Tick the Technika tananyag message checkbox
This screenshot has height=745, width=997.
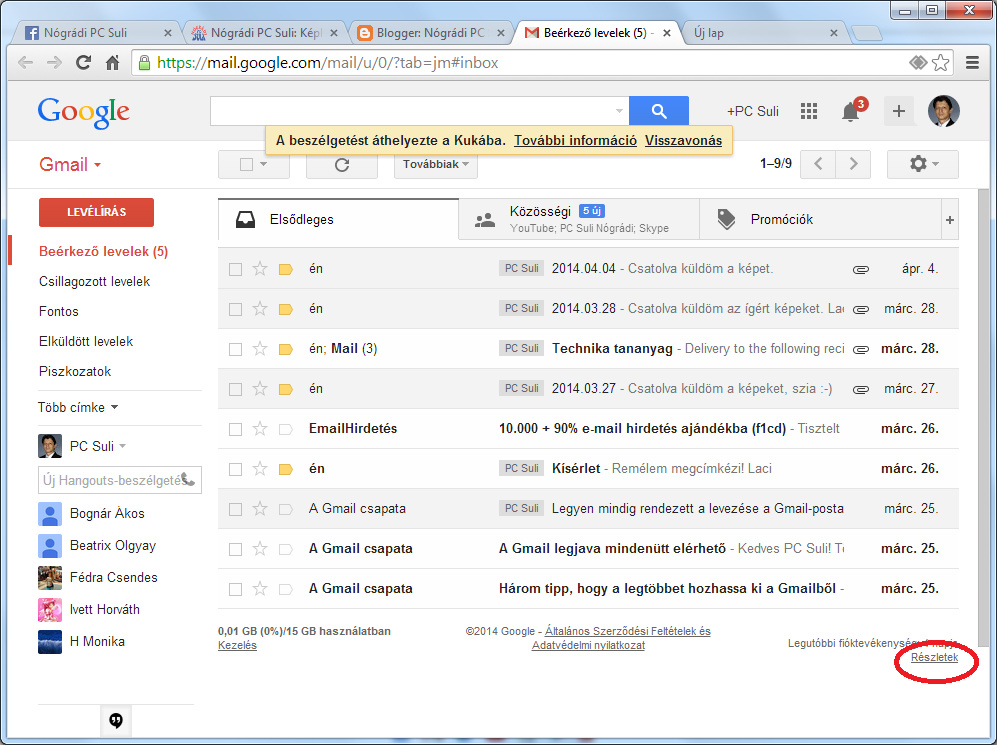235,350
